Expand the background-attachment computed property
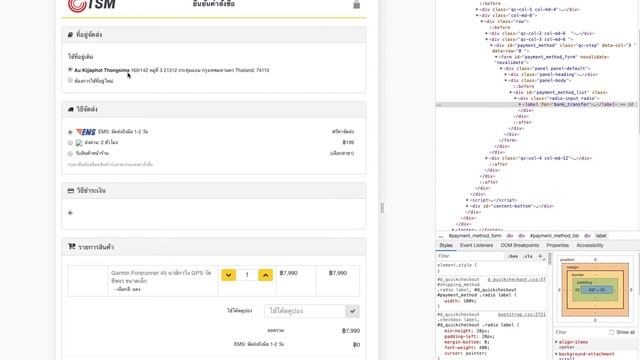Screen dimensions: 640x360 coord(556,354)
